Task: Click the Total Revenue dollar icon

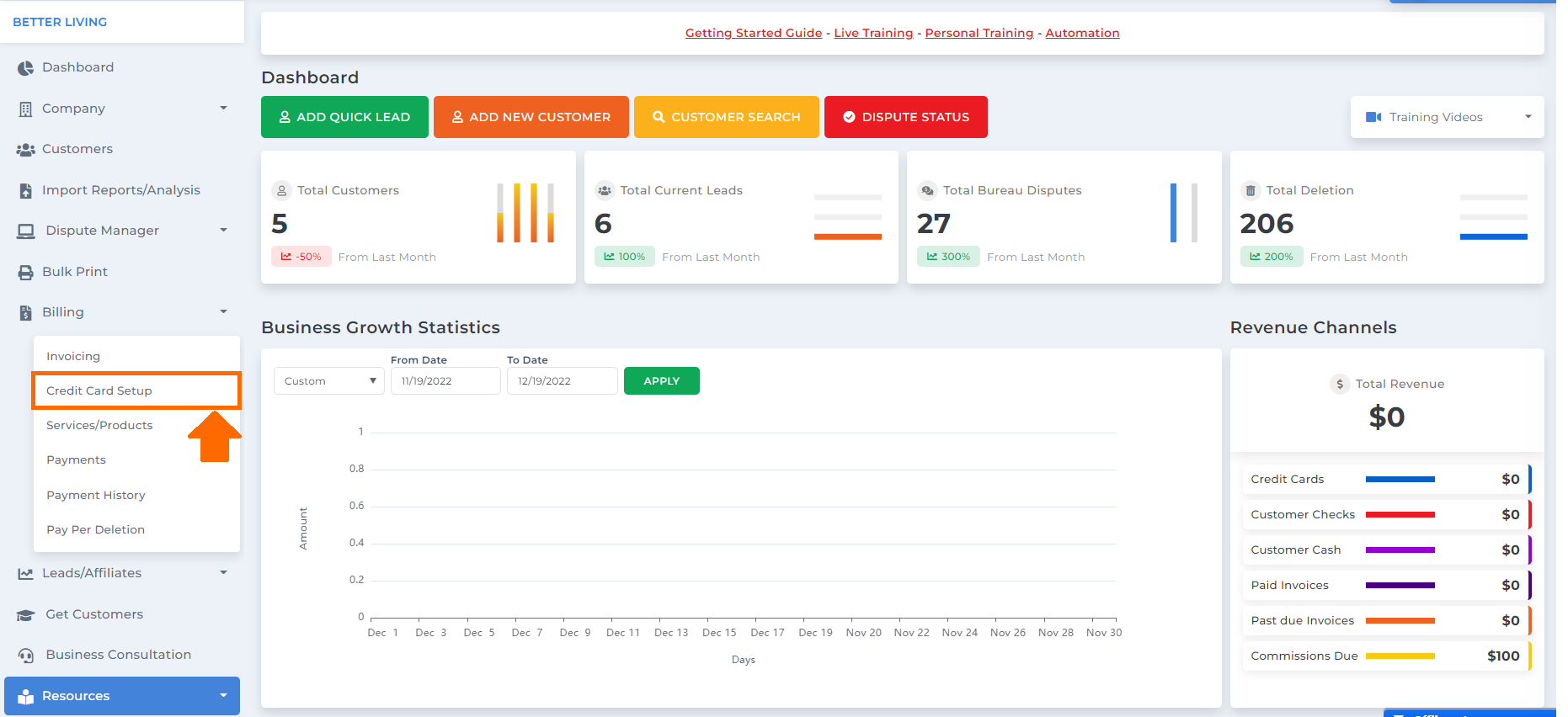Action: point(1340,384)
